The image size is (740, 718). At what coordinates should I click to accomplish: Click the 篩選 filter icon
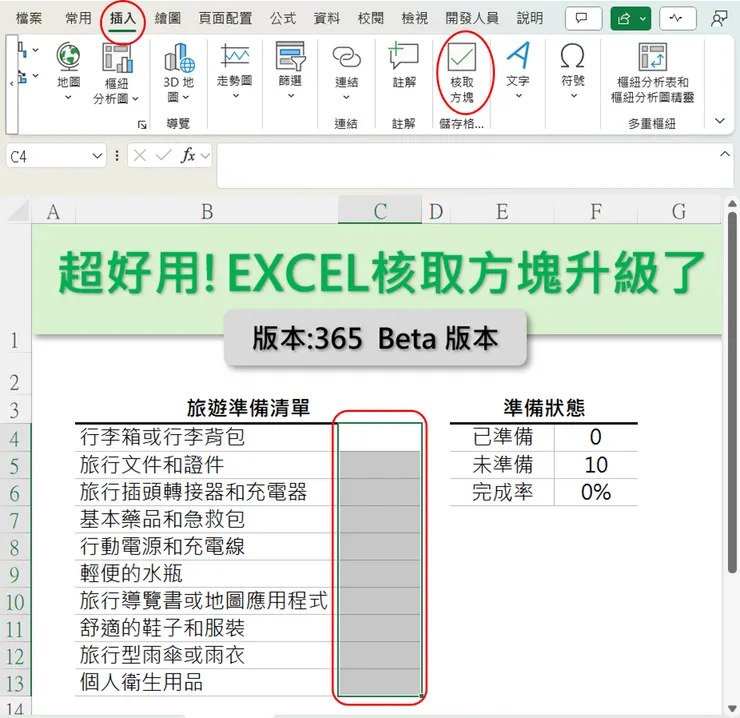click(290, 57)
